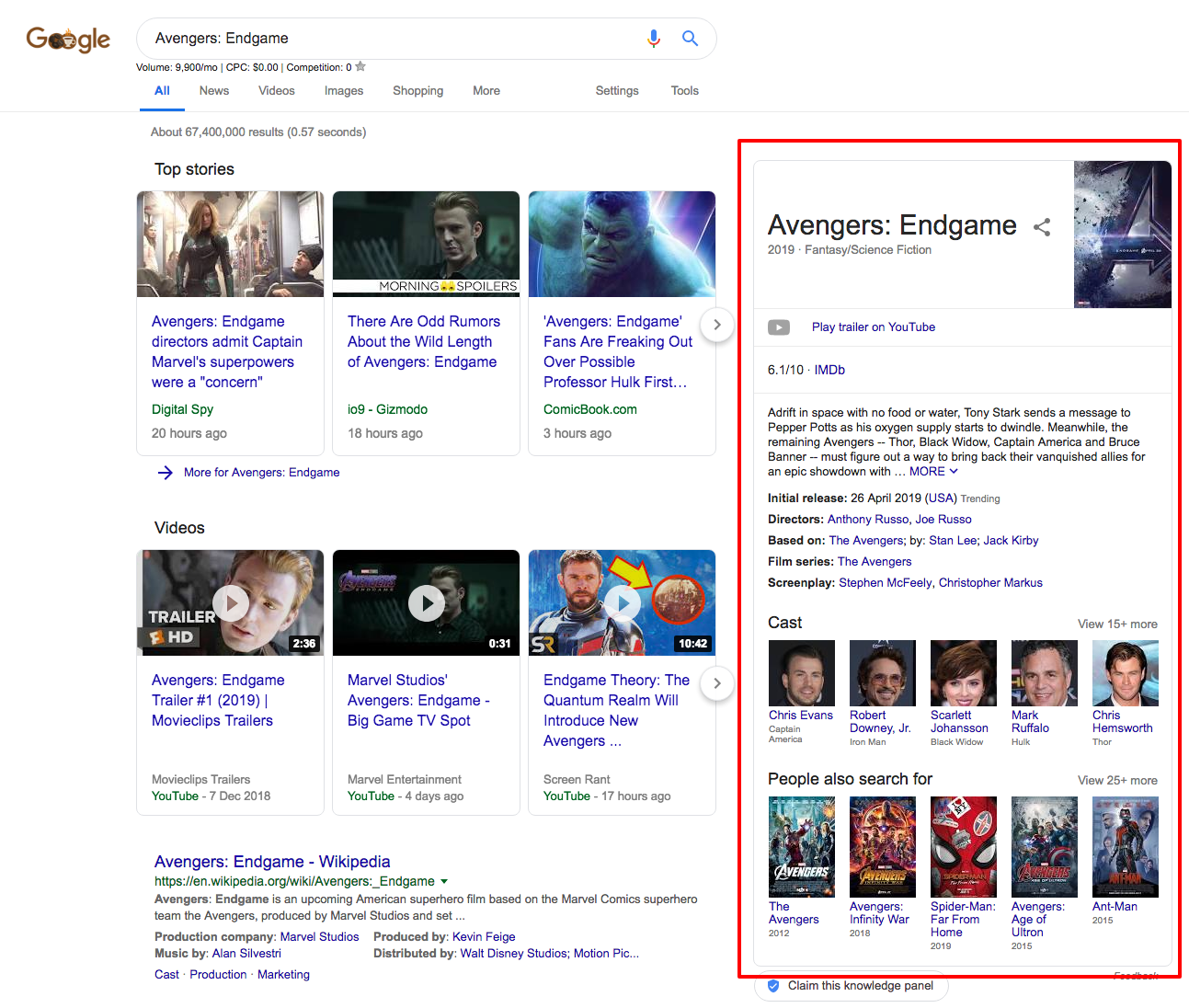Viewport: 1189px width, 1008px height.
Task: Open Stephen McFeely screenplay link
Action: click(886, 583)
